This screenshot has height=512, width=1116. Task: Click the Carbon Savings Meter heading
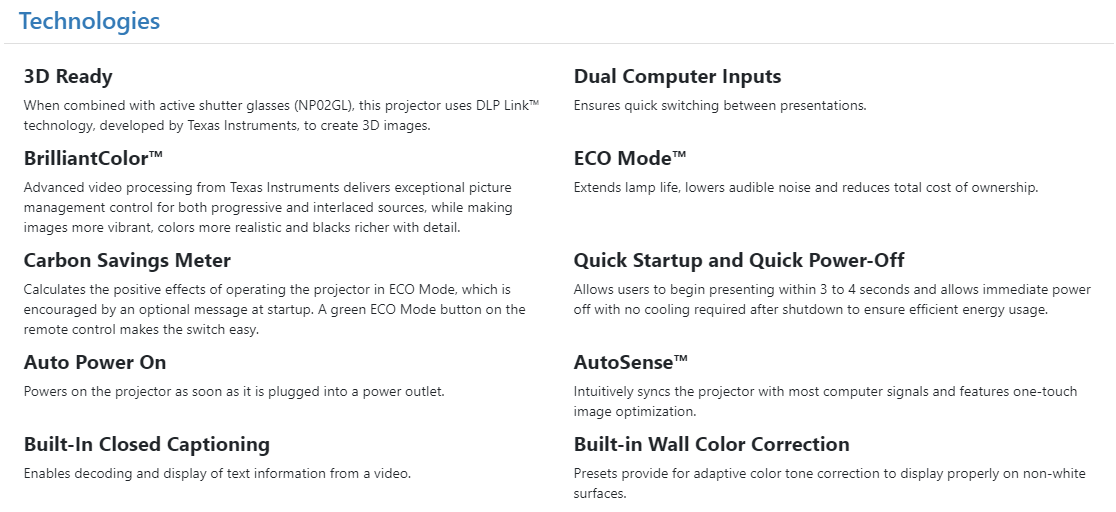[127, 260]
